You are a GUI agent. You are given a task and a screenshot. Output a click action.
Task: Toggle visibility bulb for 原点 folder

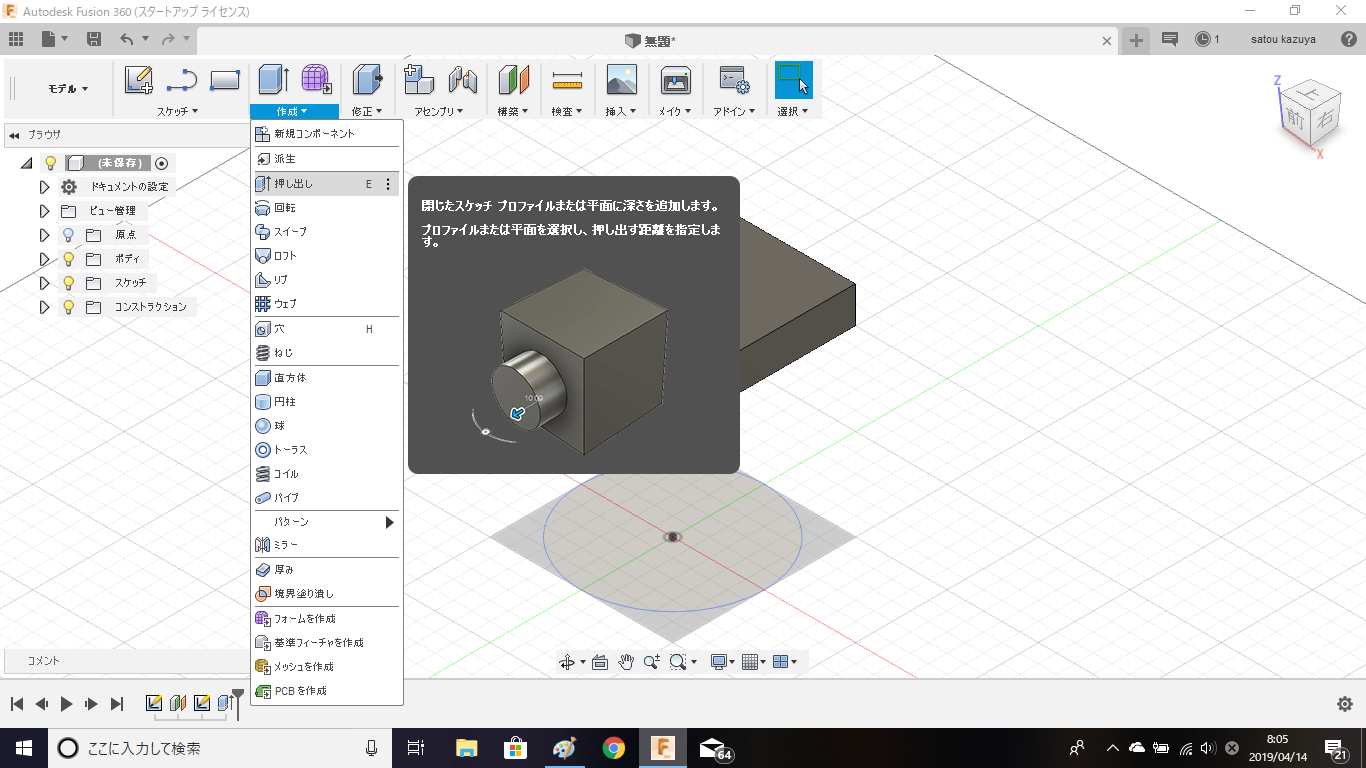(69, 235)
